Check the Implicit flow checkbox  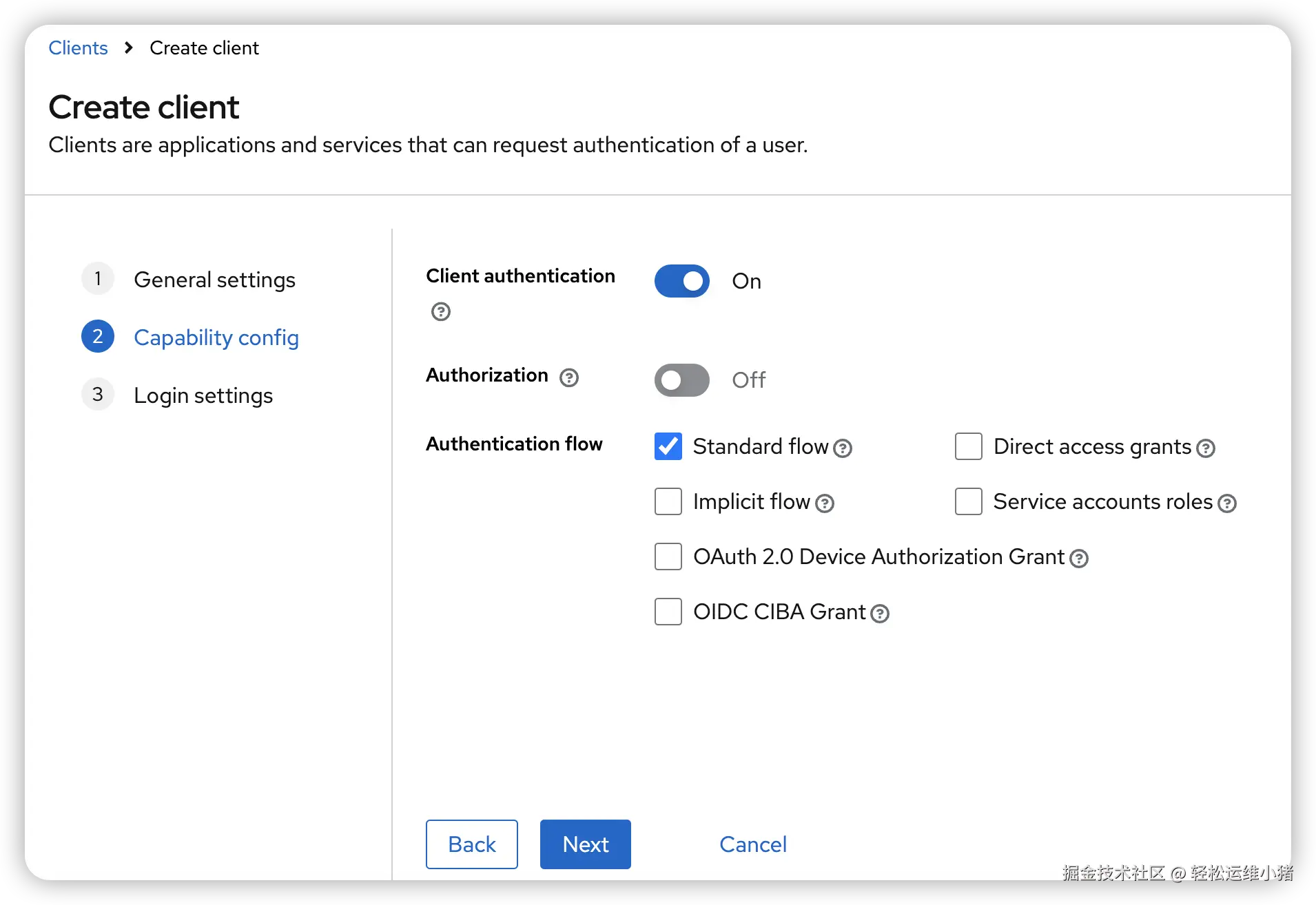[668, 501]
